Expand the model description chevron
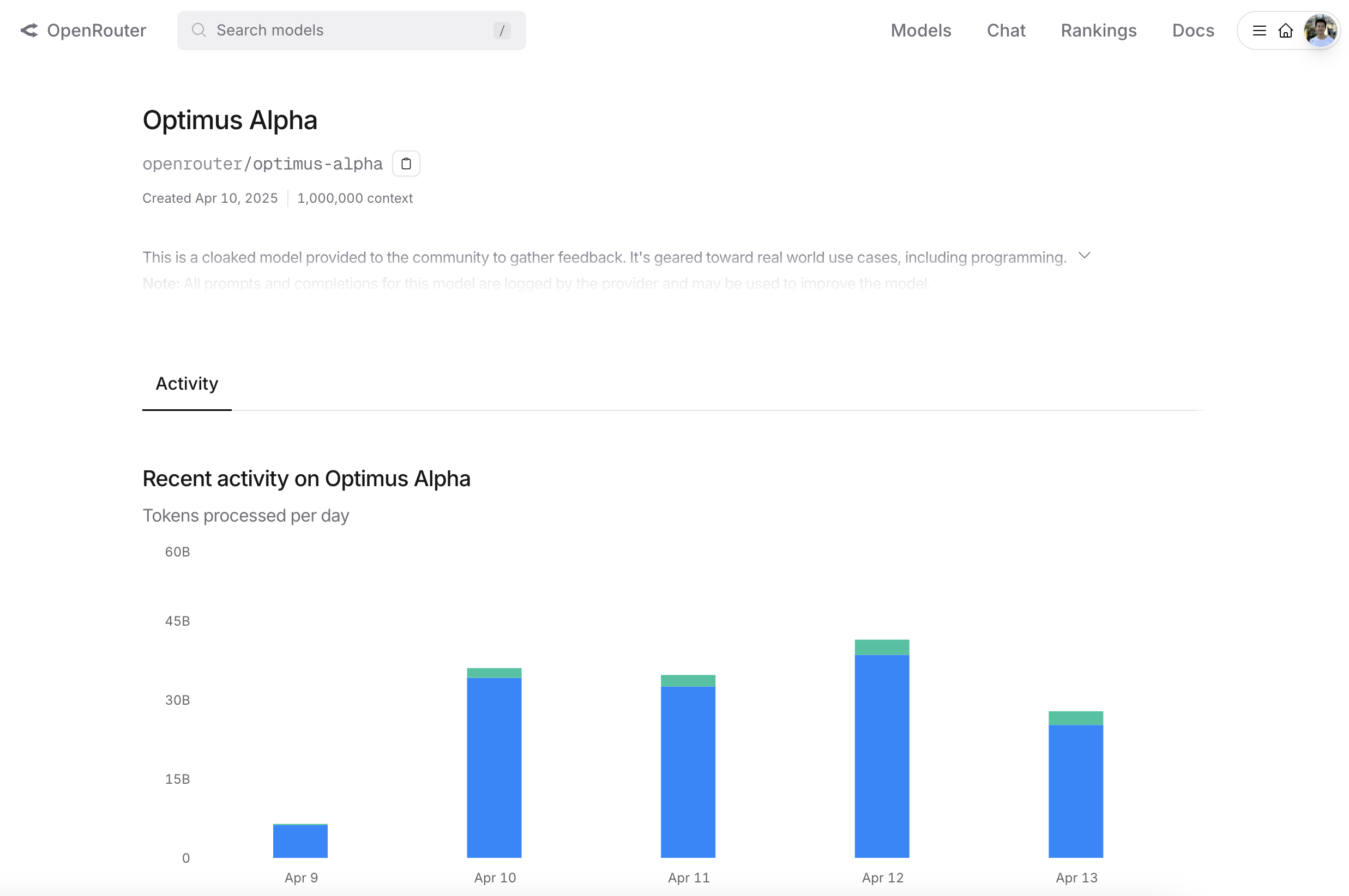 [1084, 256]
